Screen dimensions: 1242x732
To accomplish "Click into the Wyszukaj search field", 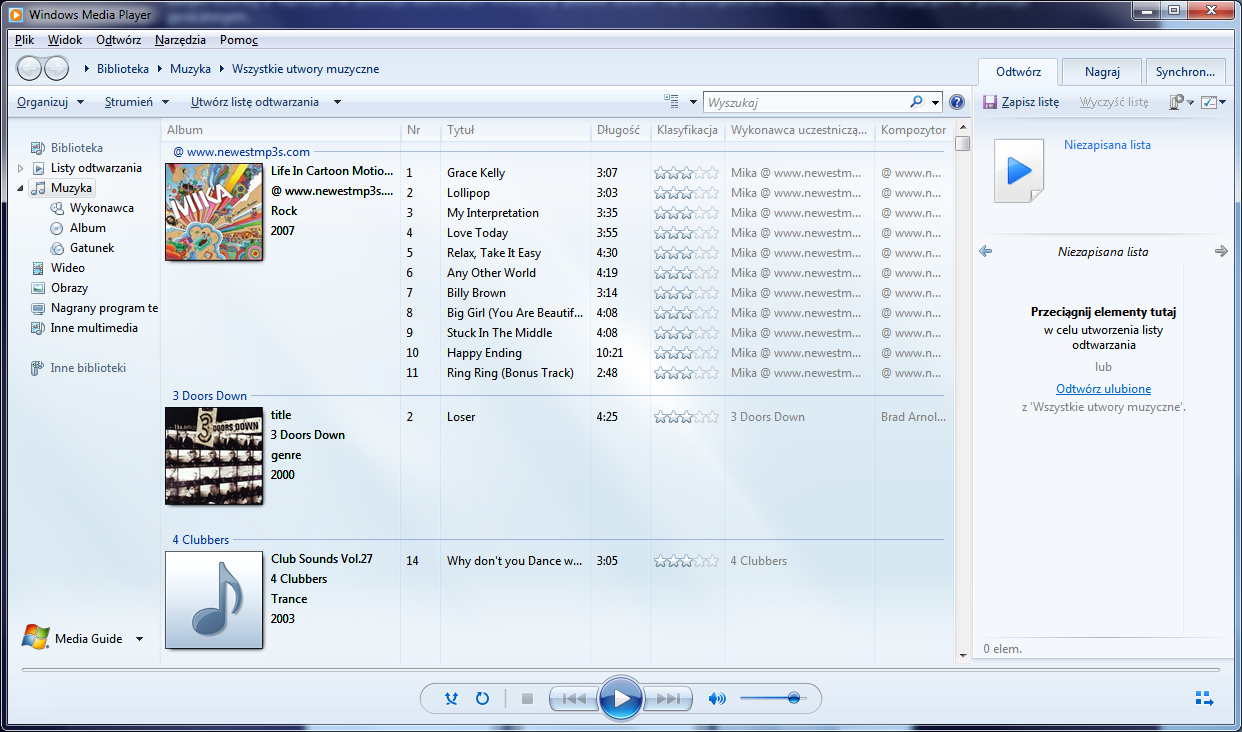I will click(x=806, y=102).
